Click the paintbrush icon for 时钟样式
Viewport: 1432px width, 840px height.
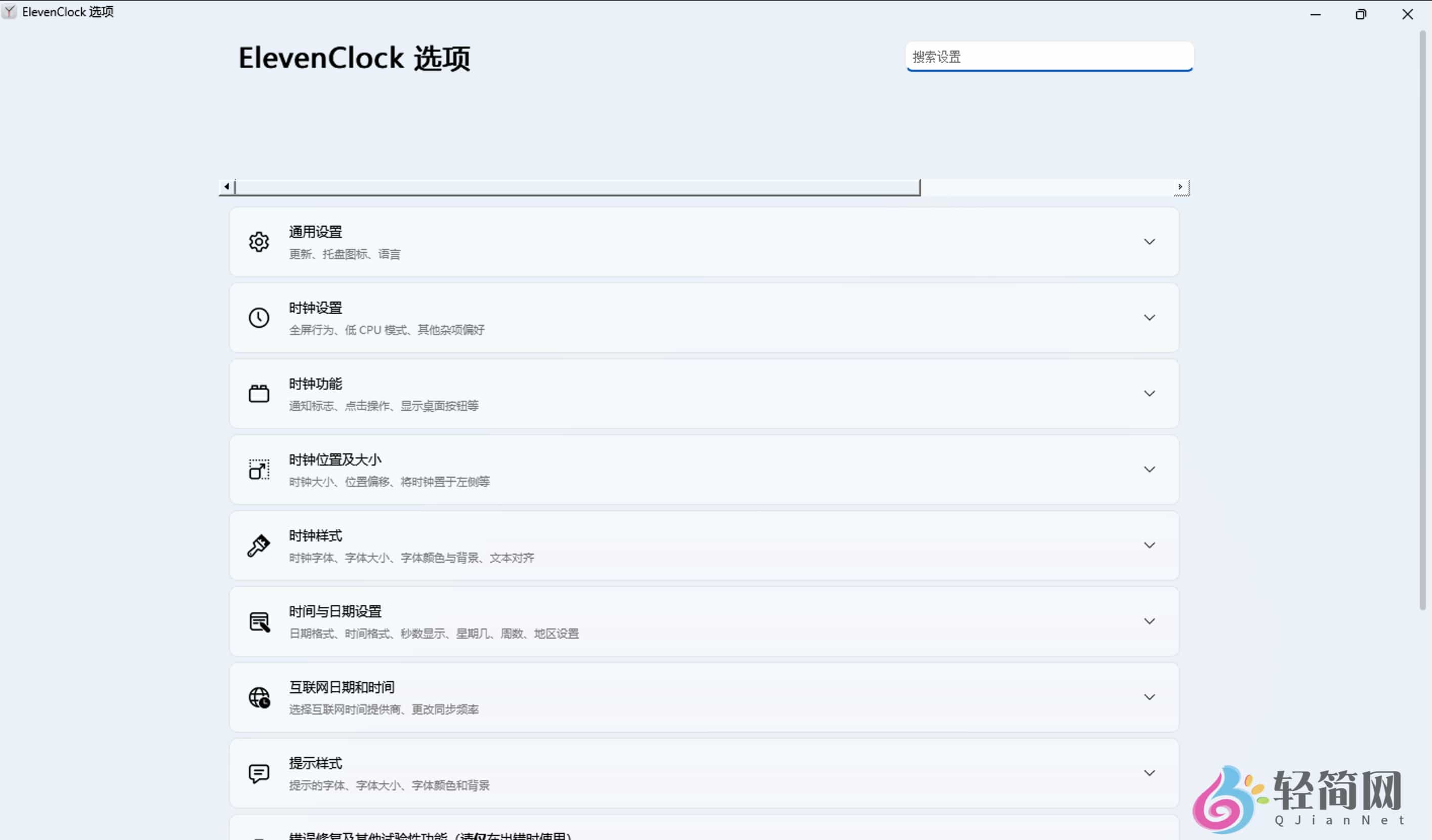[259, 545]
